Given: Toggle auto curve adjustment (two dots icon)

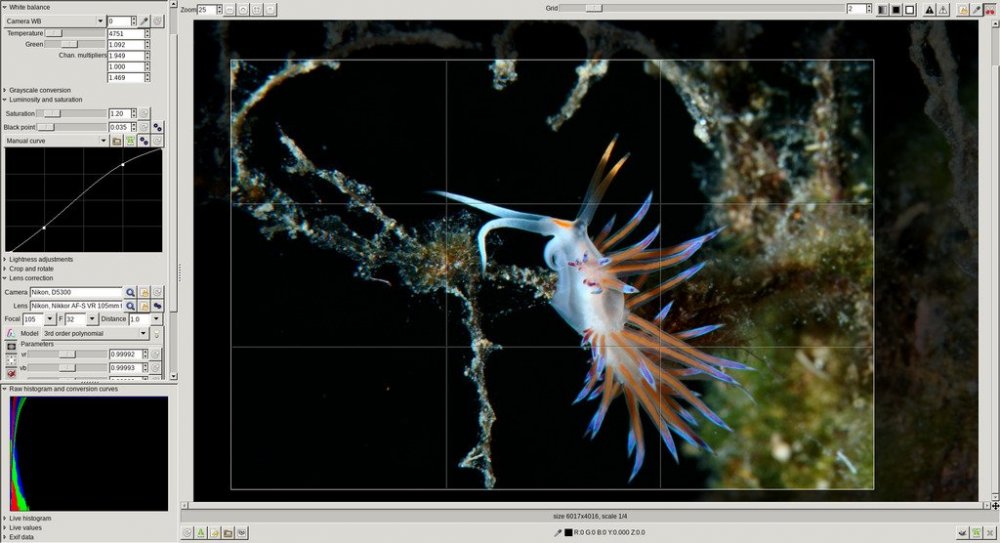Looking at the screenshot, I should pos(144,140).
